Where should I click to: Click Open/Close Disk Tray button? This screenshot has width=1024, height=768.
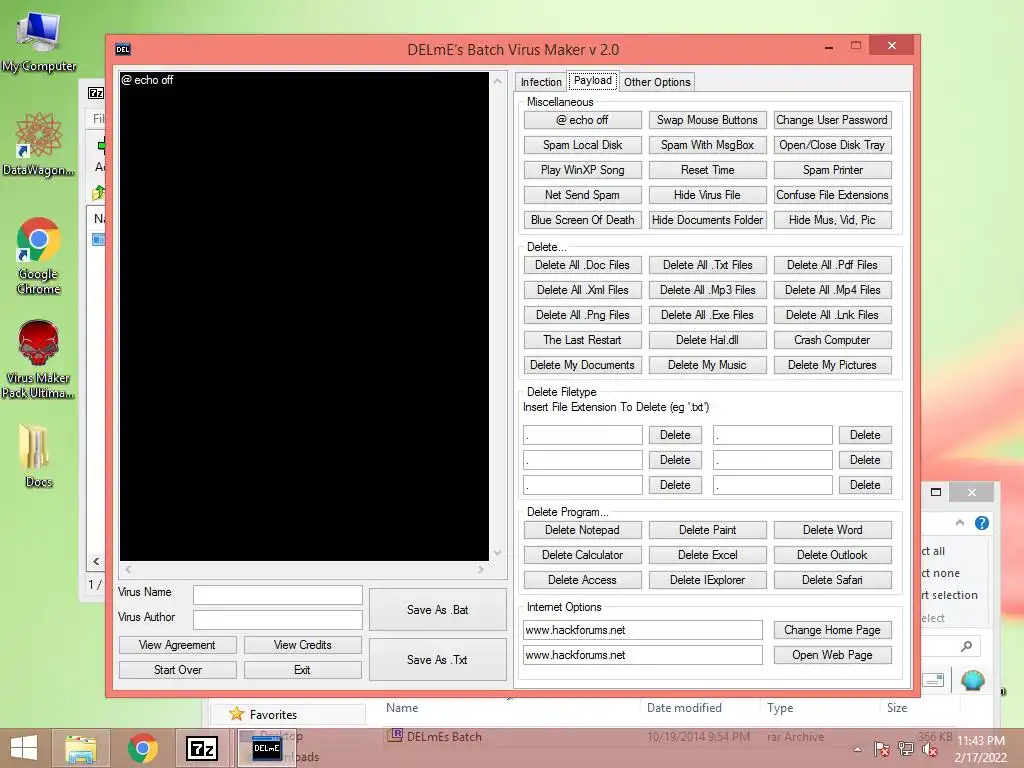832,145
